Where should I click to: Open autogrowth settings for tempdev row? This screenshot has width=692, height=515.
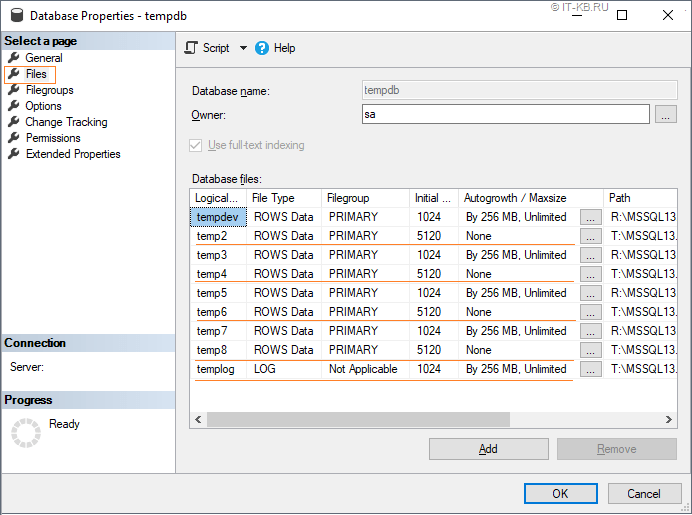(x=591, y=217)
